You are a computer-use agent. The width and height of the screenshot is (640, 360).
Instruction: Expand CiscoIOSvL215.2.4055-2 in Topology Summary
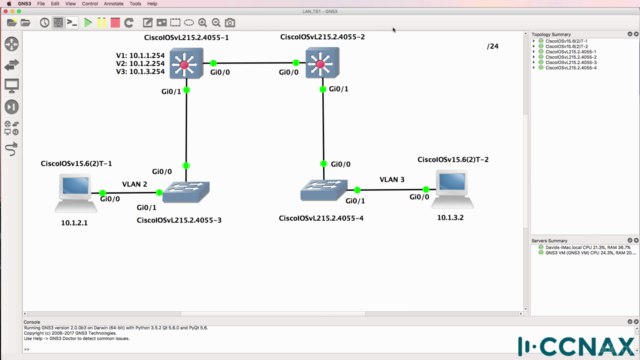(534, 57)
